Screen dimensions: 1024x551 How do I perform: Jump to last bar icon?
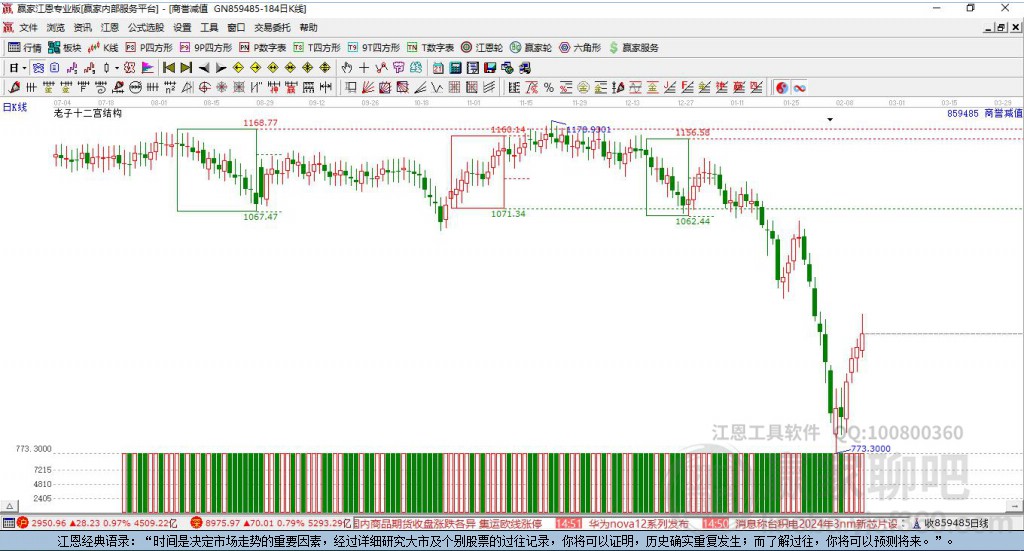(x=186, y=68)
